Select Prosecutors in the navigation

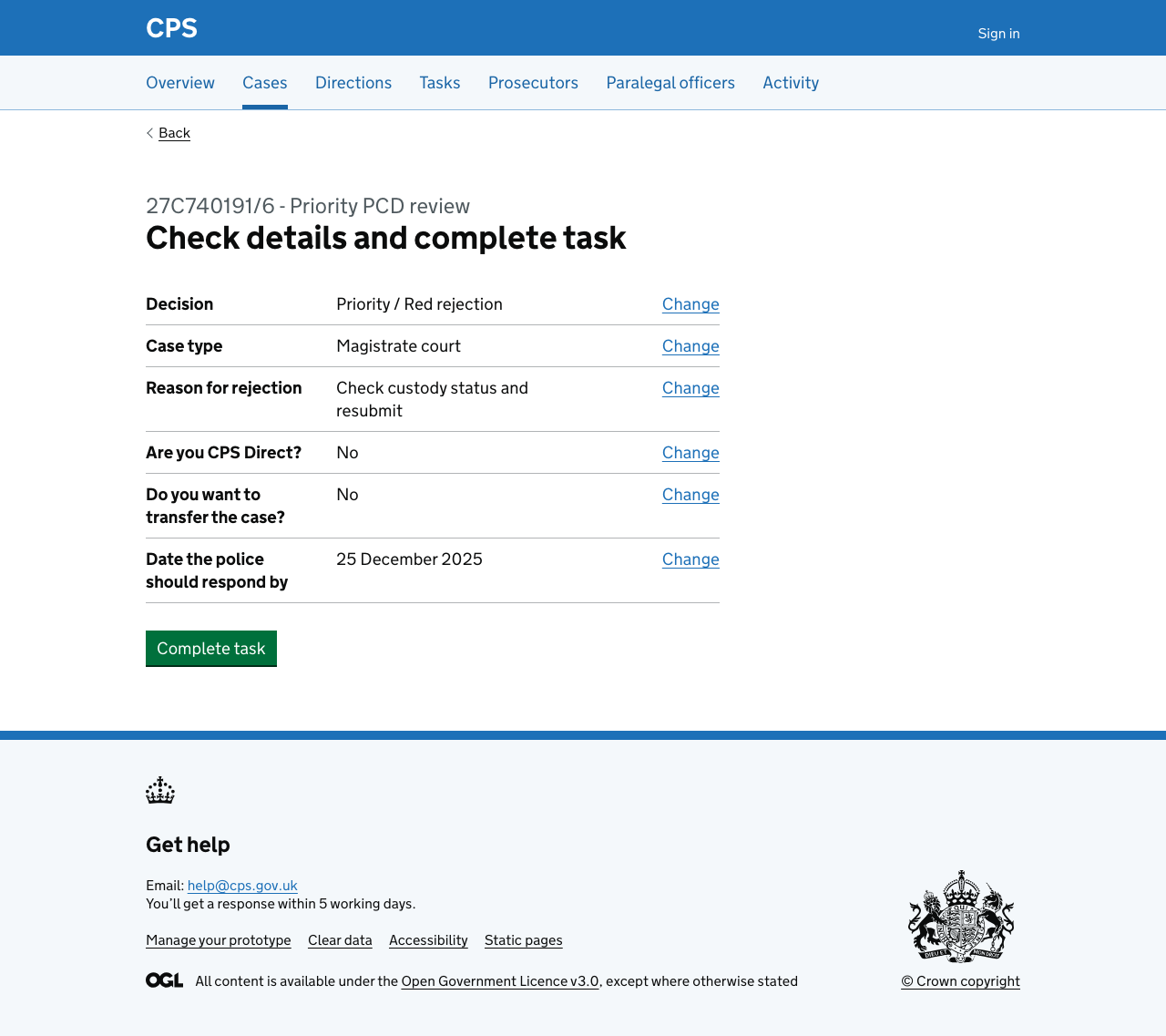point(533,81)
